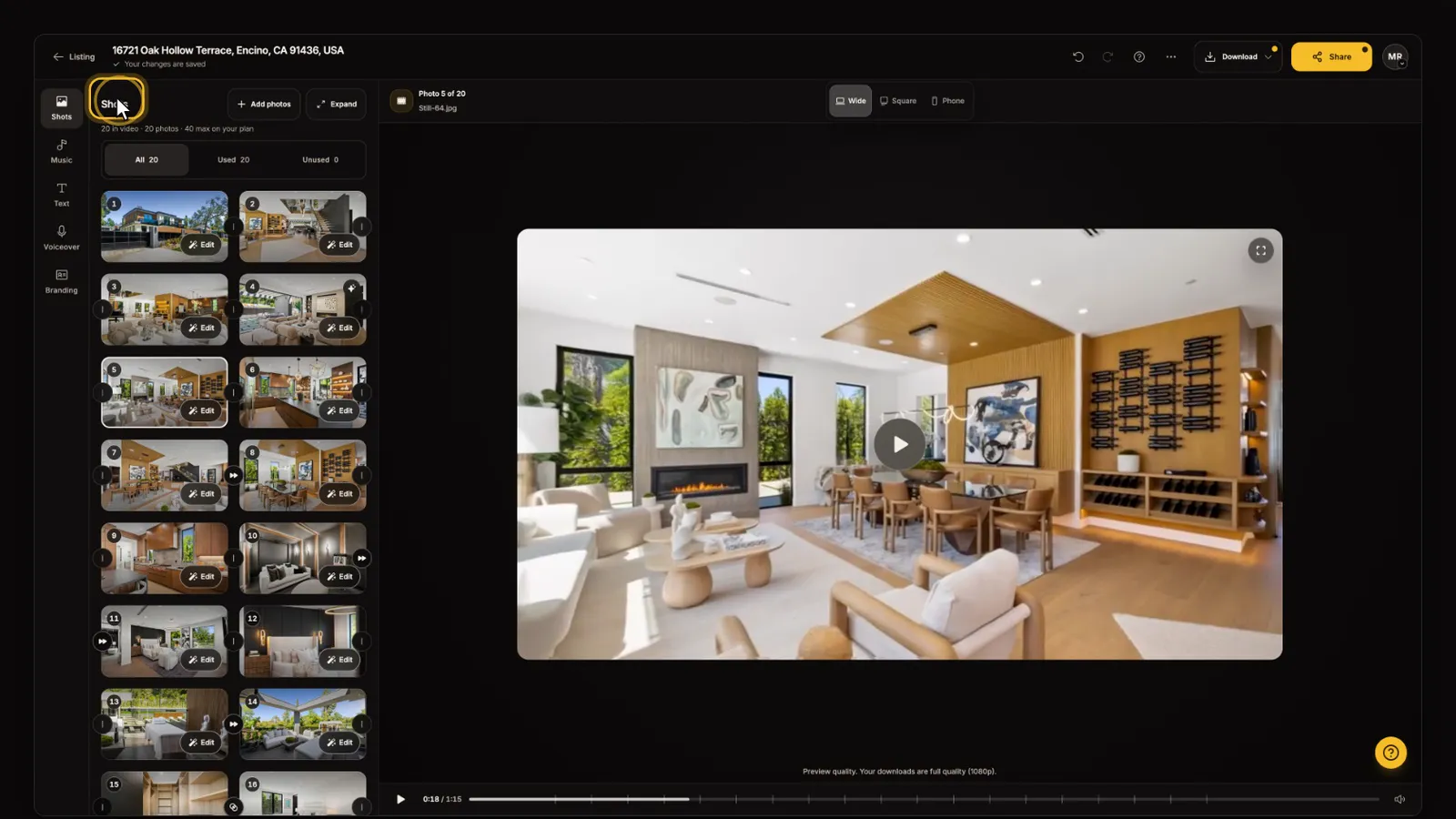Edit photo 6 kitchen shot
Image resolution: width=1456 pixels, height=819 pixels.
pos(339,410)
